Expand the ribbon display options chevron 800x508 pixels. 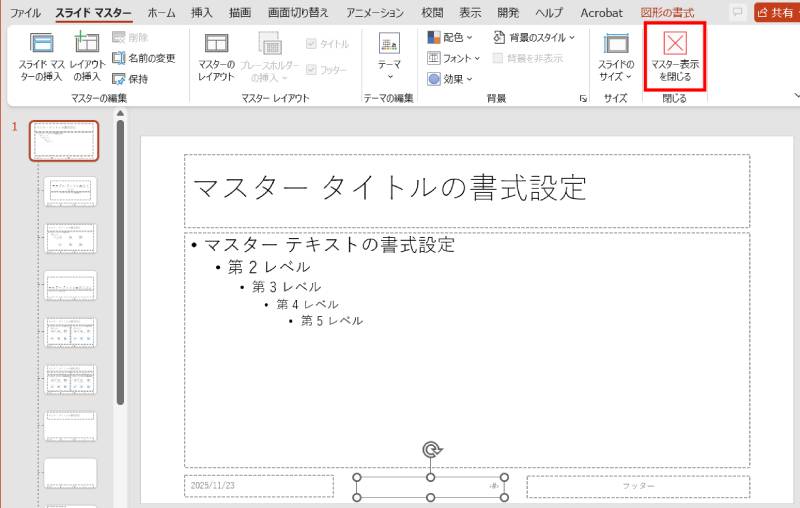click(x=796, y=95)
